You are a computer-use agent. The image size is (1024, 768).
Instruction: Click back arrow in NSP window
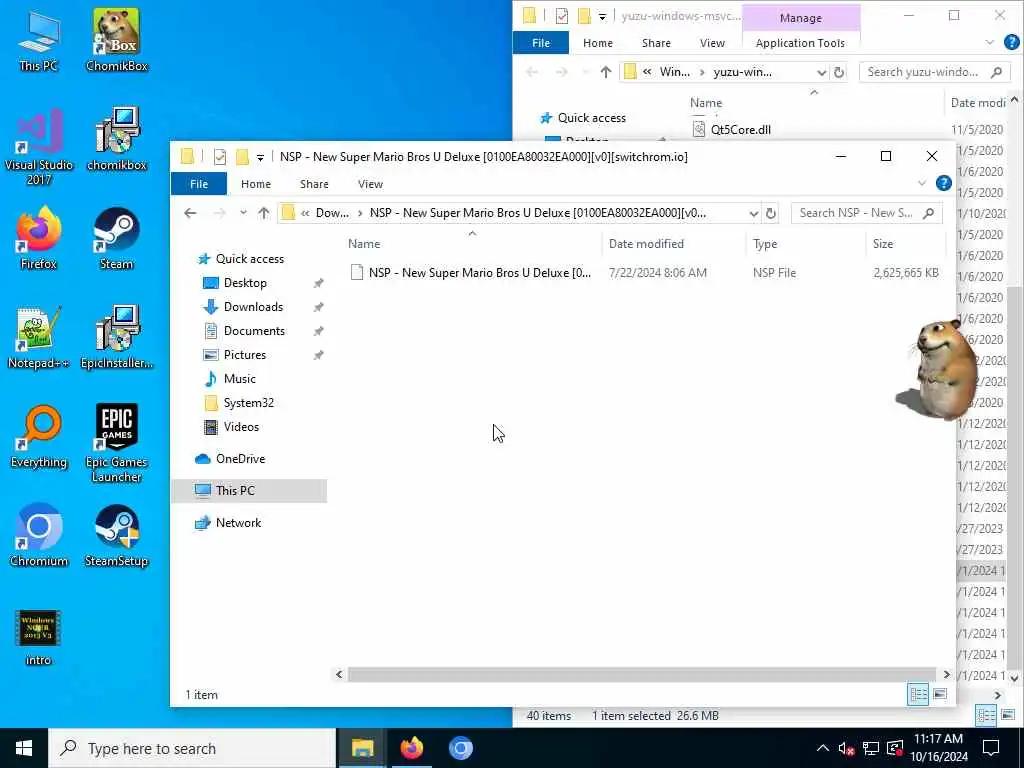click(x=190, y=213)
